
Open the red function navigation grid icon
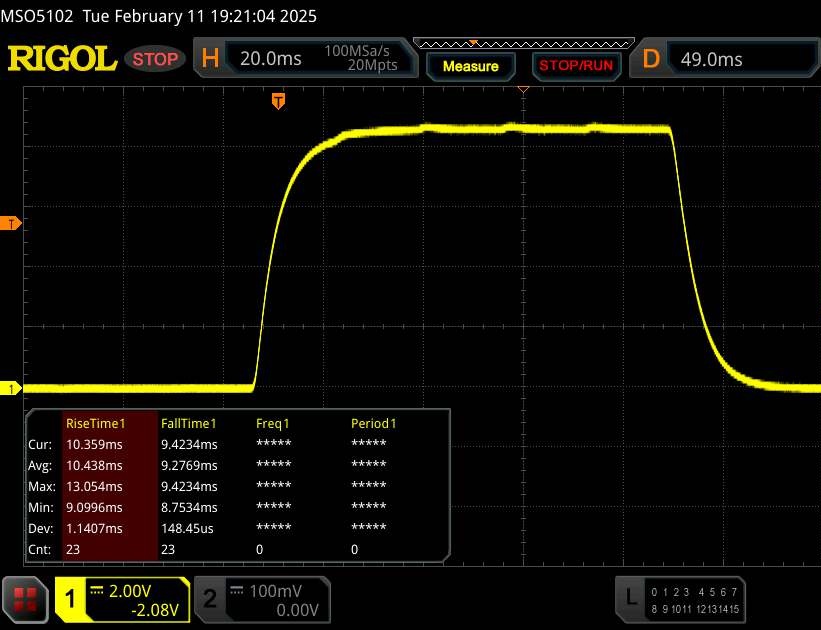(25, 600)
